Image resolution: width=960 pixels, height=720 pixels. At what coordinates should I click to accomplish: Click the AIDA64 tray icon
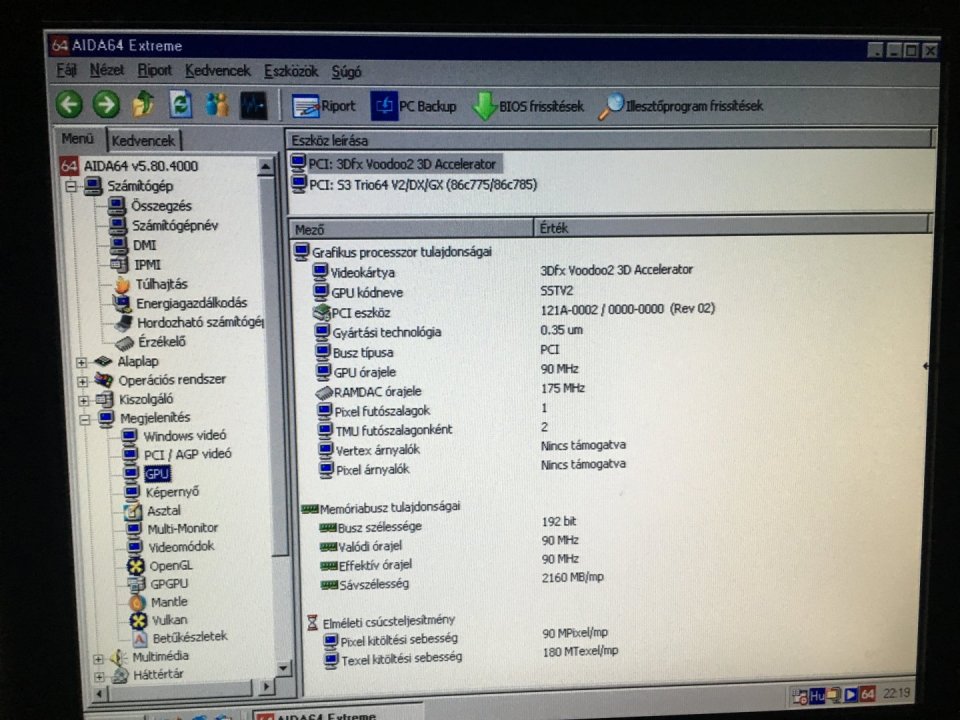click(868, 694)
